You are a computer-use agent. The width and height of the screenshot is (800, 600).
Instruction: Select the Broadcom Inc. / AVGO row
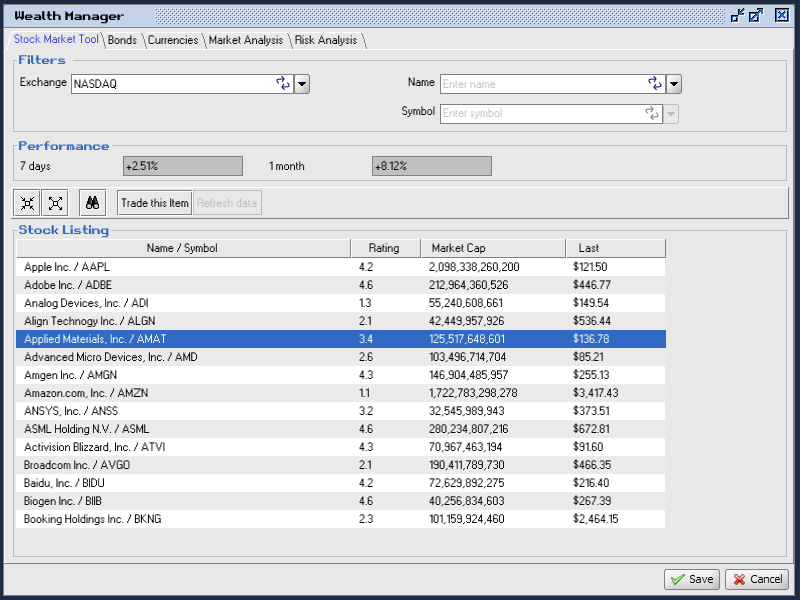pyautogui.click(x=341, y=465)
